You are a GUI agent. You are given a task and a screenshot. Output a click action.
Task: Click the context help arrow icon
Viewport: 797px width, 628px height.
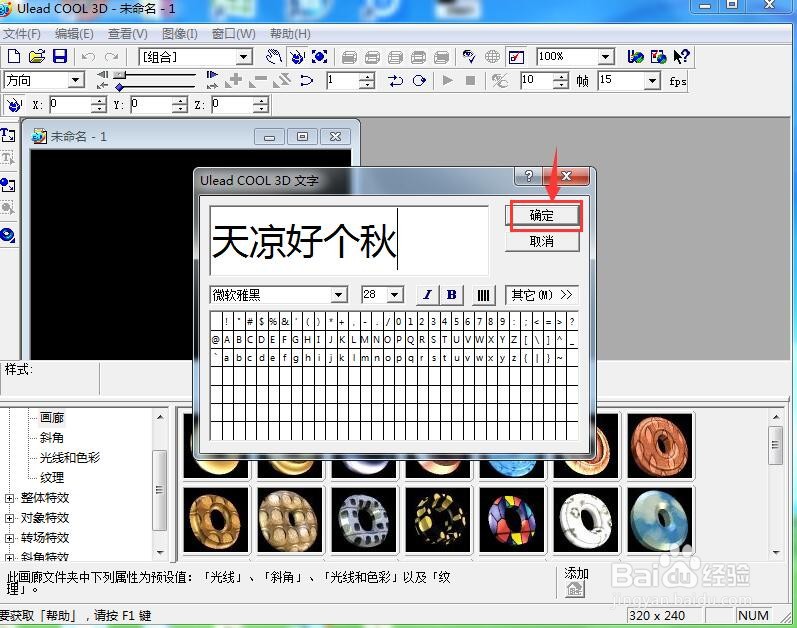[x=682, y=56]
